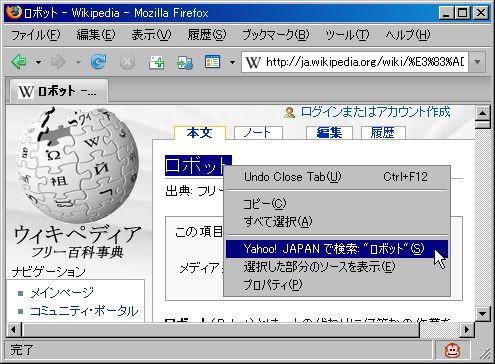Open the ファイル(F) menu
Viewport: 495px width, 364px height.
[36, 35]
